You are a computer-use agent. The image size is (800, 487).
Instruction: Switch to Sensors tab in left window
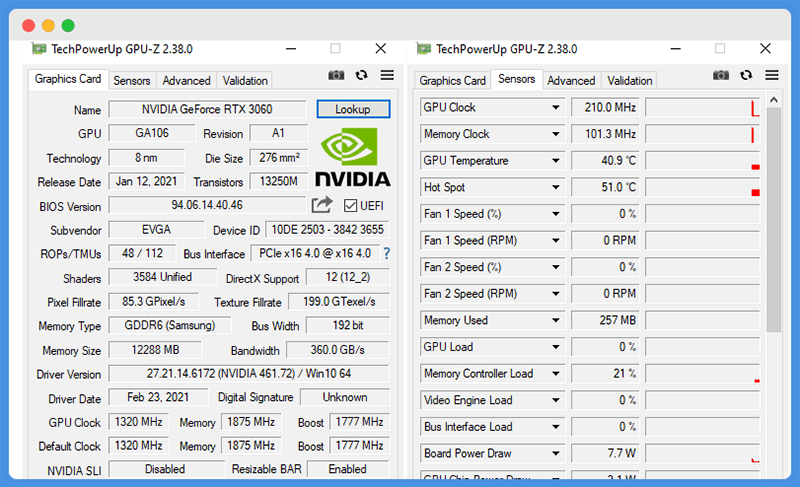pyautogui.click(x=132, y=81)
